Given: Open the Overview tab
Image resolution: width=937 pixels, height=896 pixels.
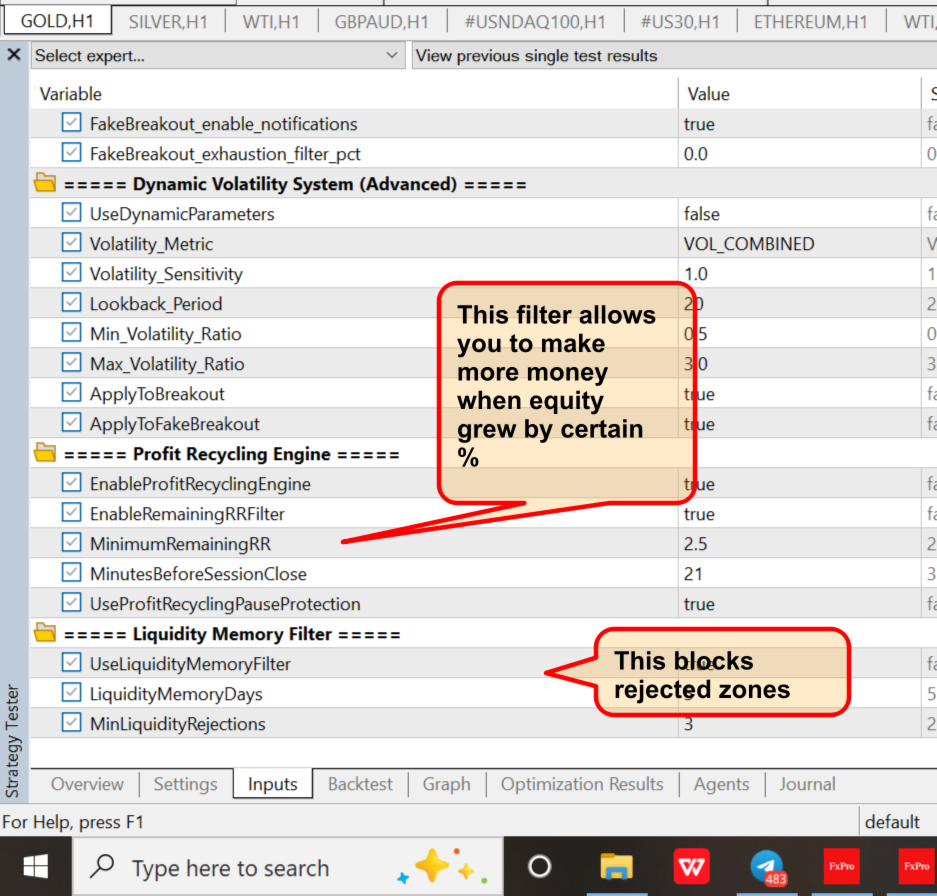Looking at the screenshot, I should (x=87, y=784).
